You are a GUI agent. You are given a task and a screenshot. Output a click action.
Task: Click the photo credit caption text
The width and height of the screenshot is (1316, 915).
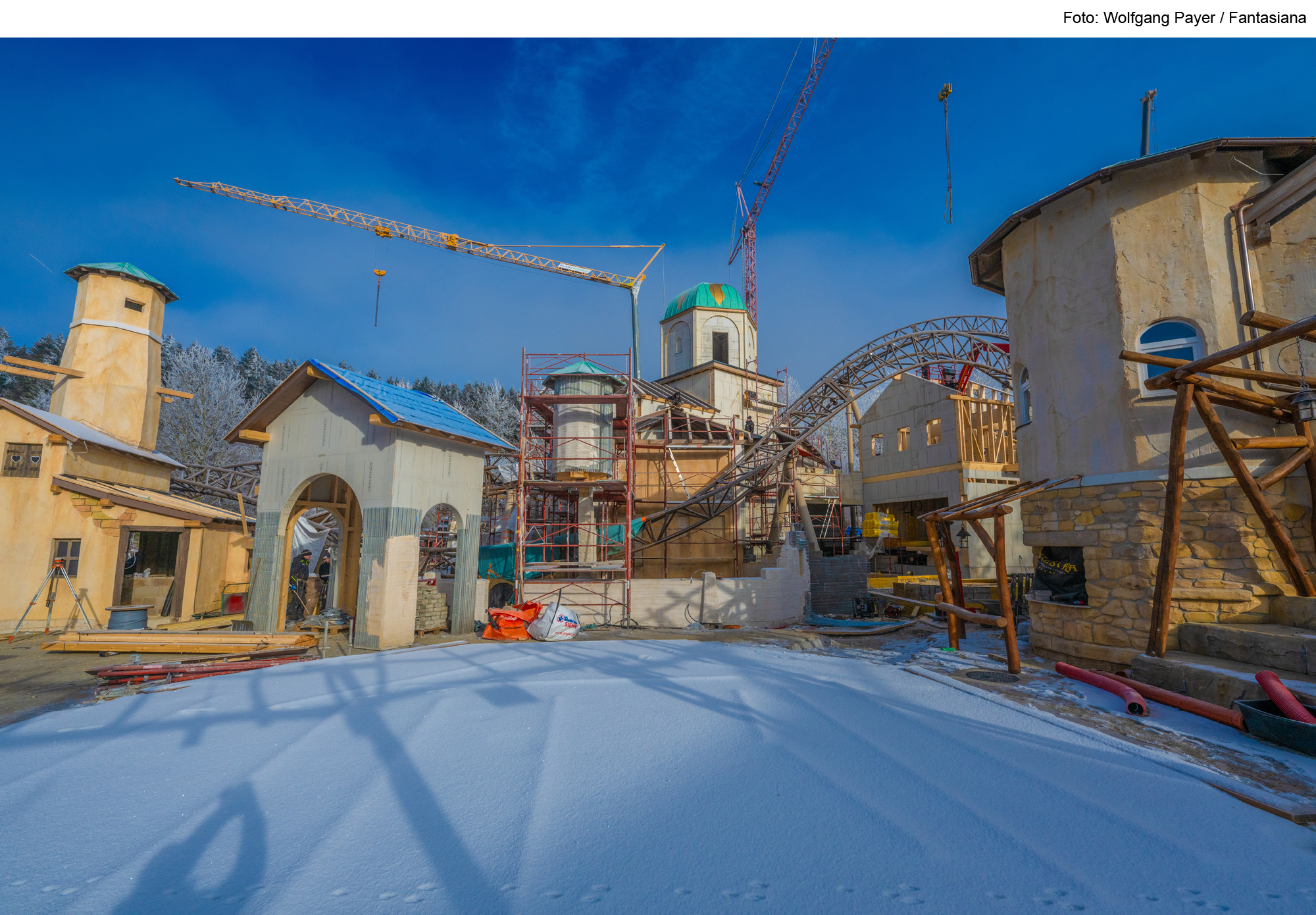pos(1184,18)
